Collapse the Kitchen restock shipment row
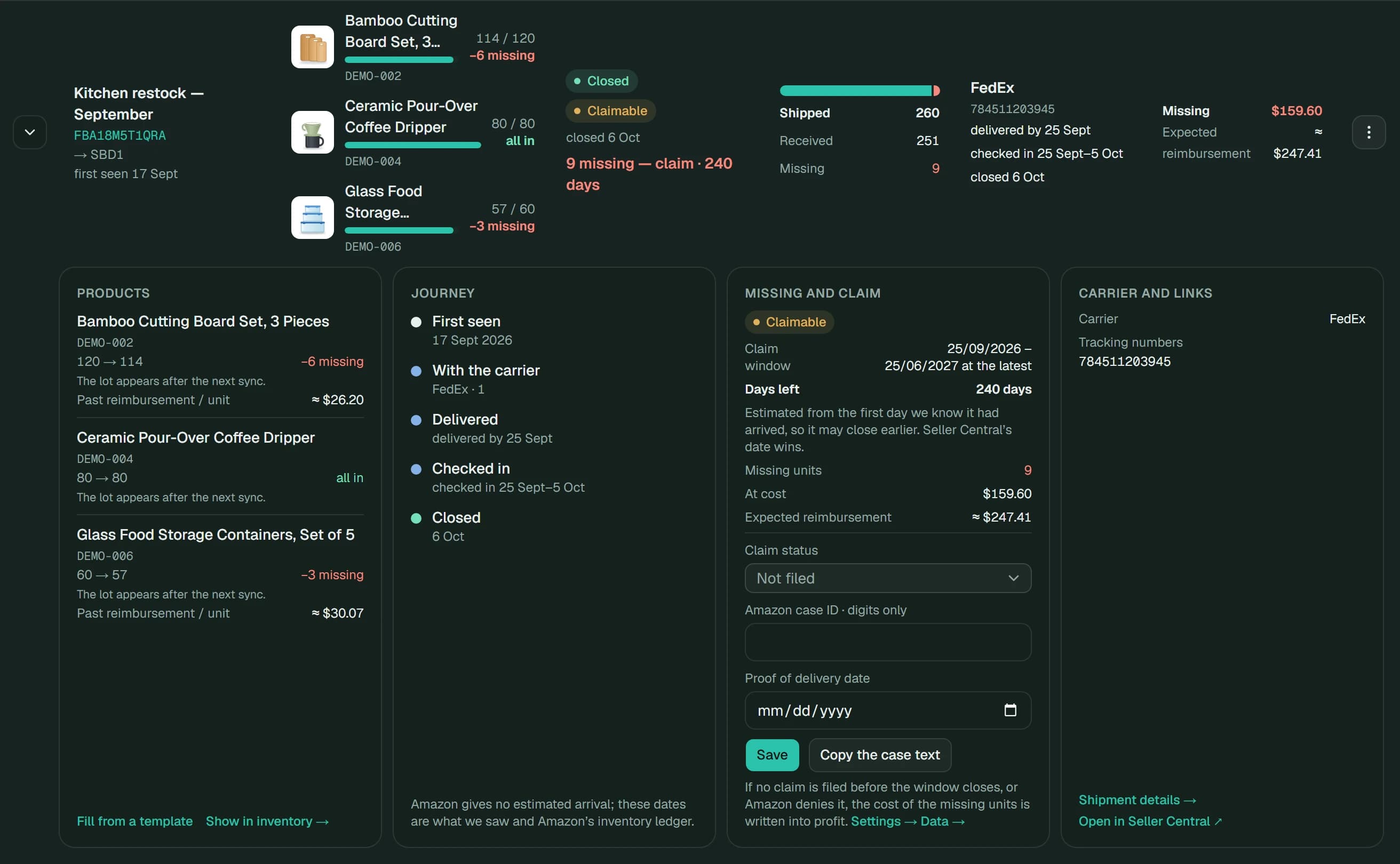 click(30, 132)
